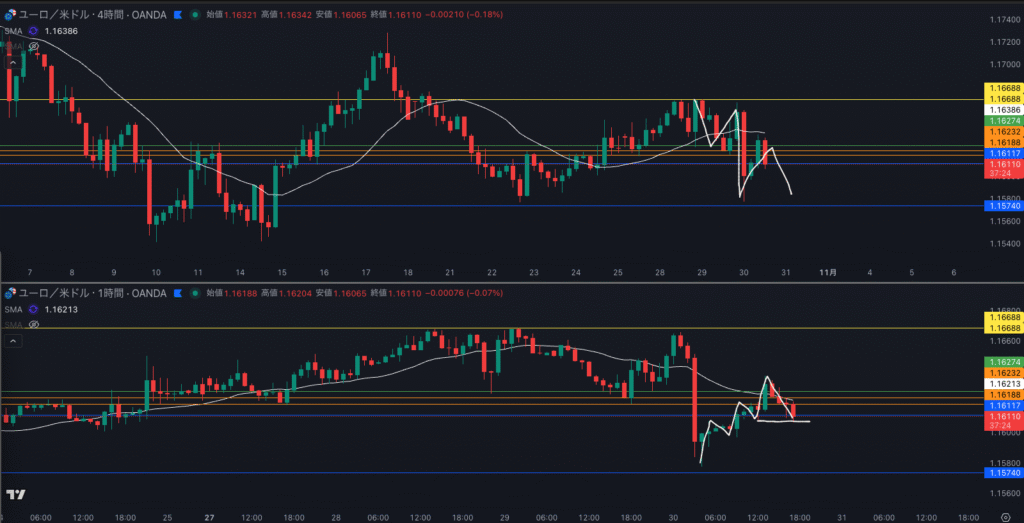
Task: Collapse the indicator legend in the 4-hour chart
Action: 13,62
